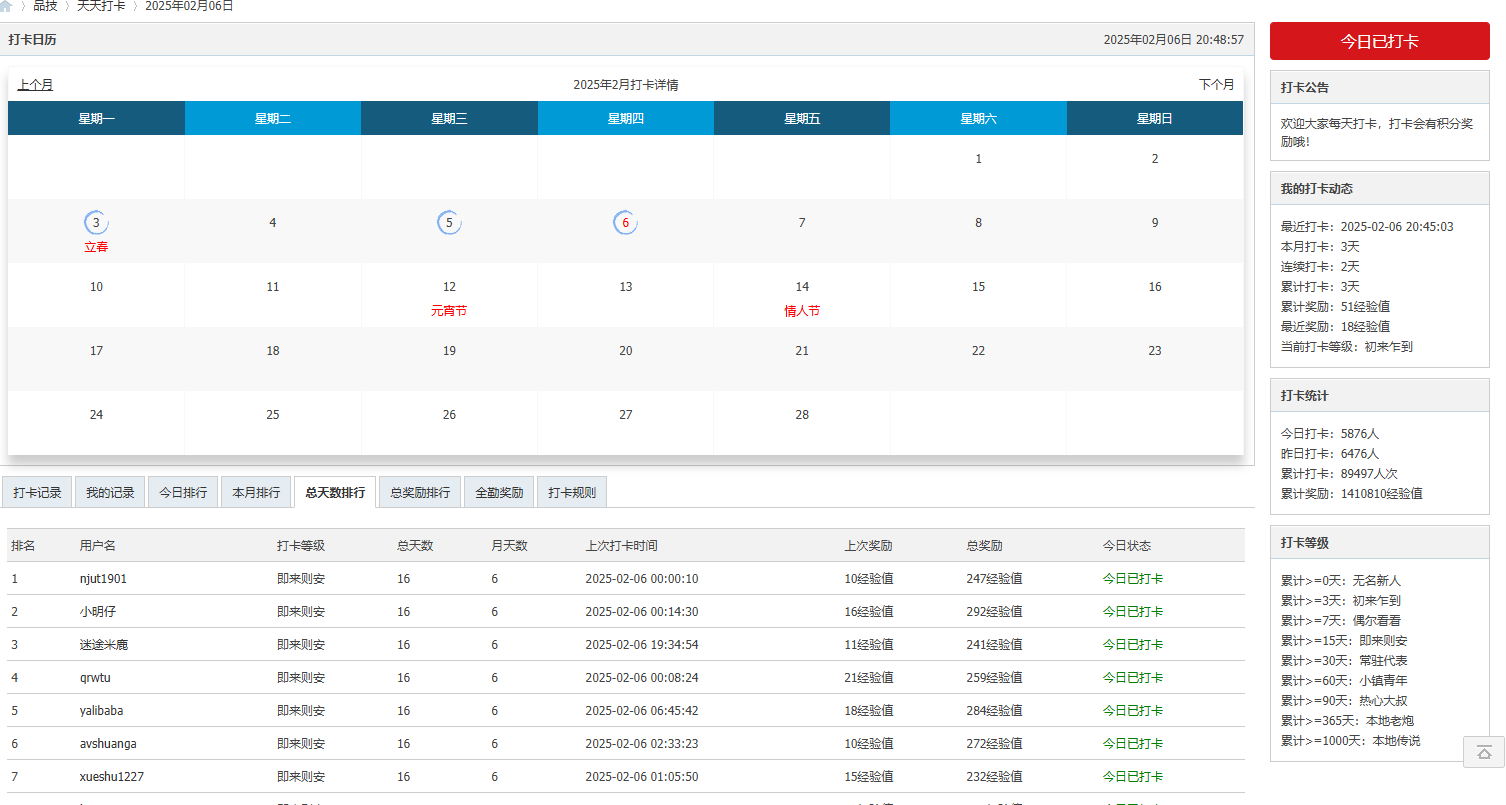This screenshot has height=805, width=1506.
Task: Click the 今日状态 column header
Action: pos(1127,546)
